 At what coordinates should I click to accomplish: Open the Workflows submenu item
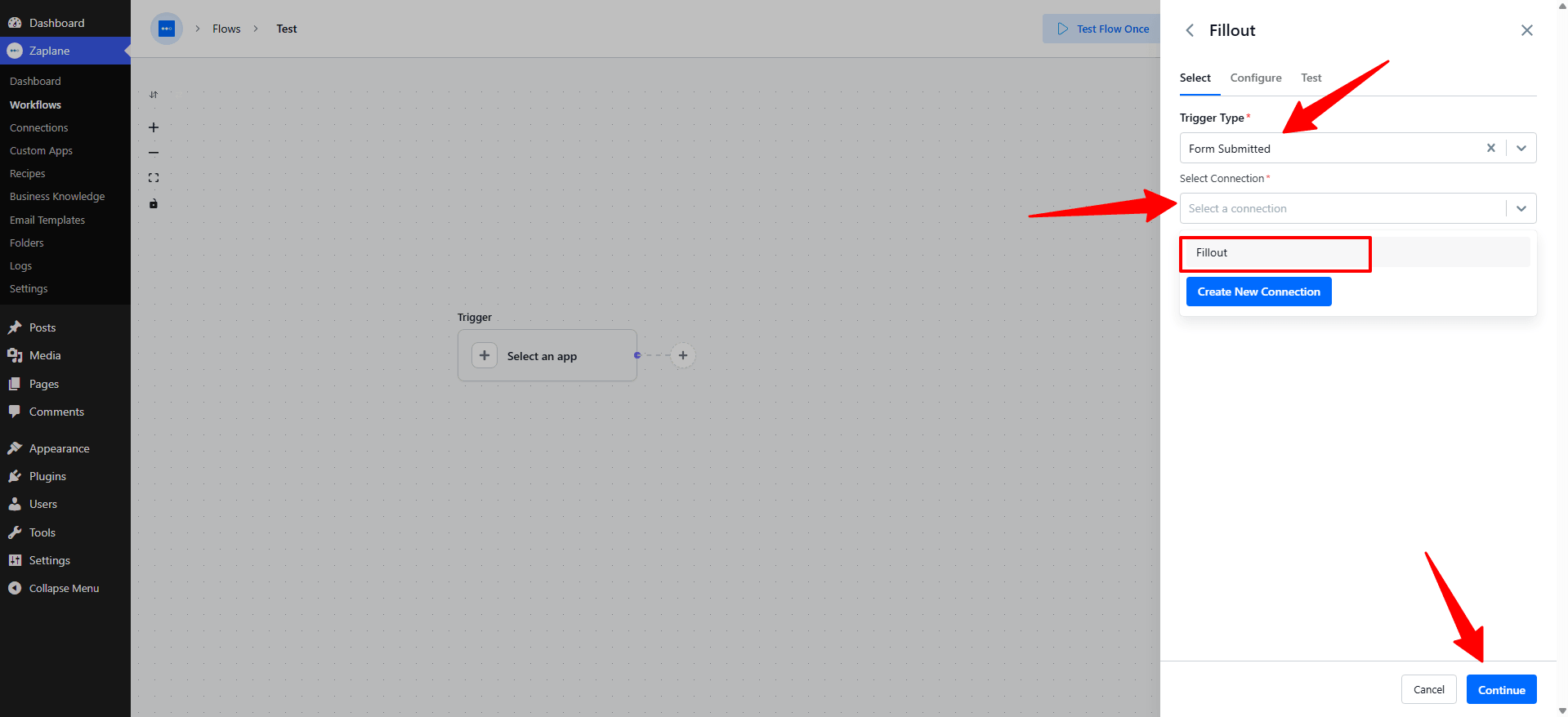pos(35,105)
